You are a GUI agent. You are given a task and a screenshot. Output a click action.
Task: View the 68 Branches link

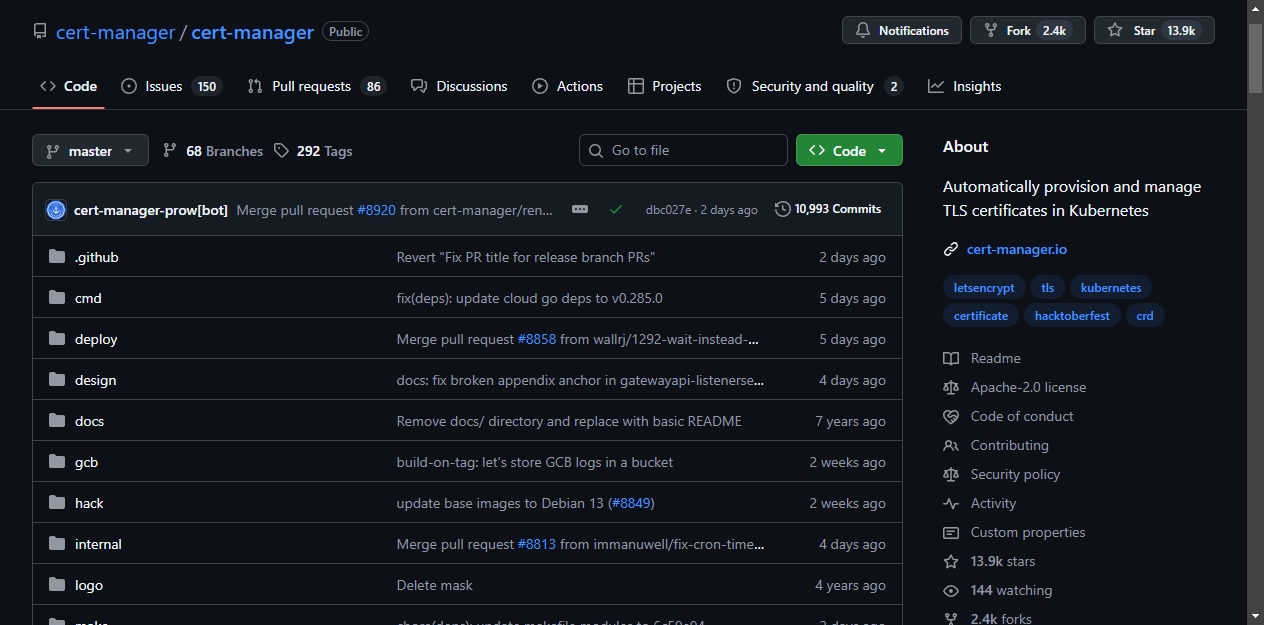[x=213, y=151]
